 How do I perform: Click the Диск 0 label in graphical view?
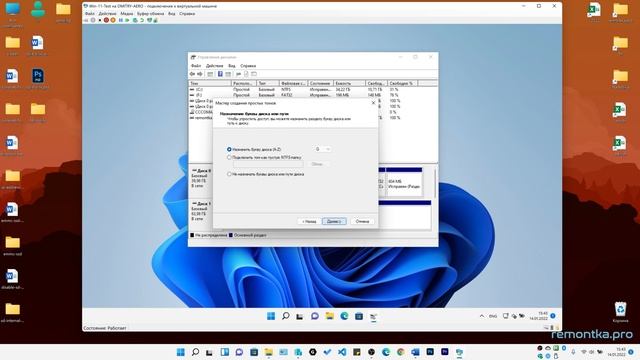(201, 171)
